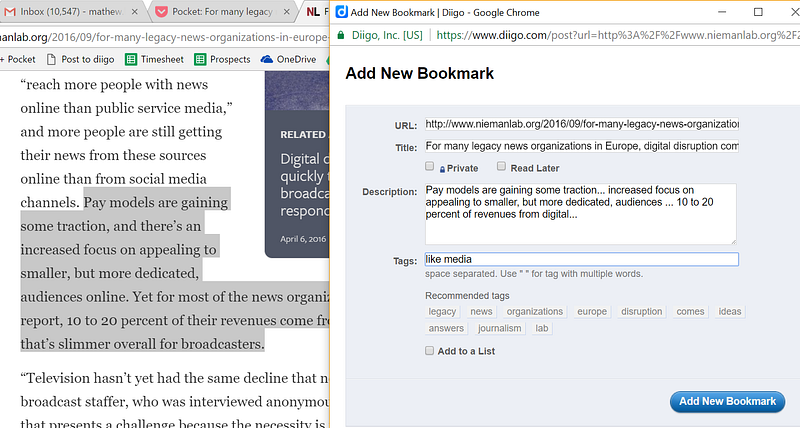Minimize the Diigo popup window
This screenshot has height=428, width=800.
[722, 12]
